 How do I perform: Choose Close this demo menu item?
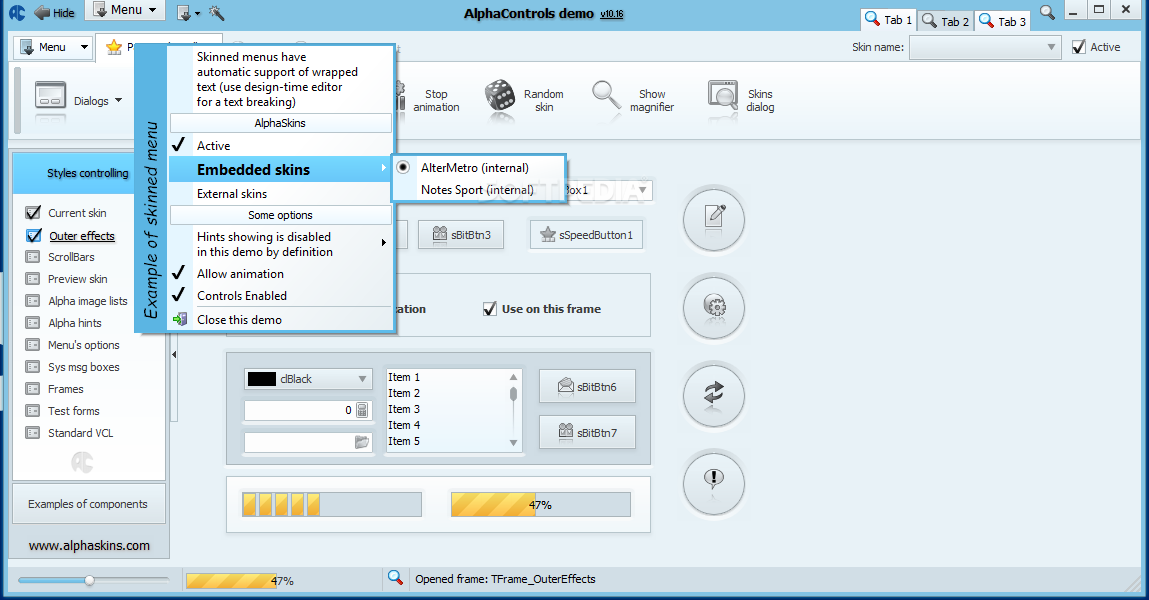tap(280, 319)
